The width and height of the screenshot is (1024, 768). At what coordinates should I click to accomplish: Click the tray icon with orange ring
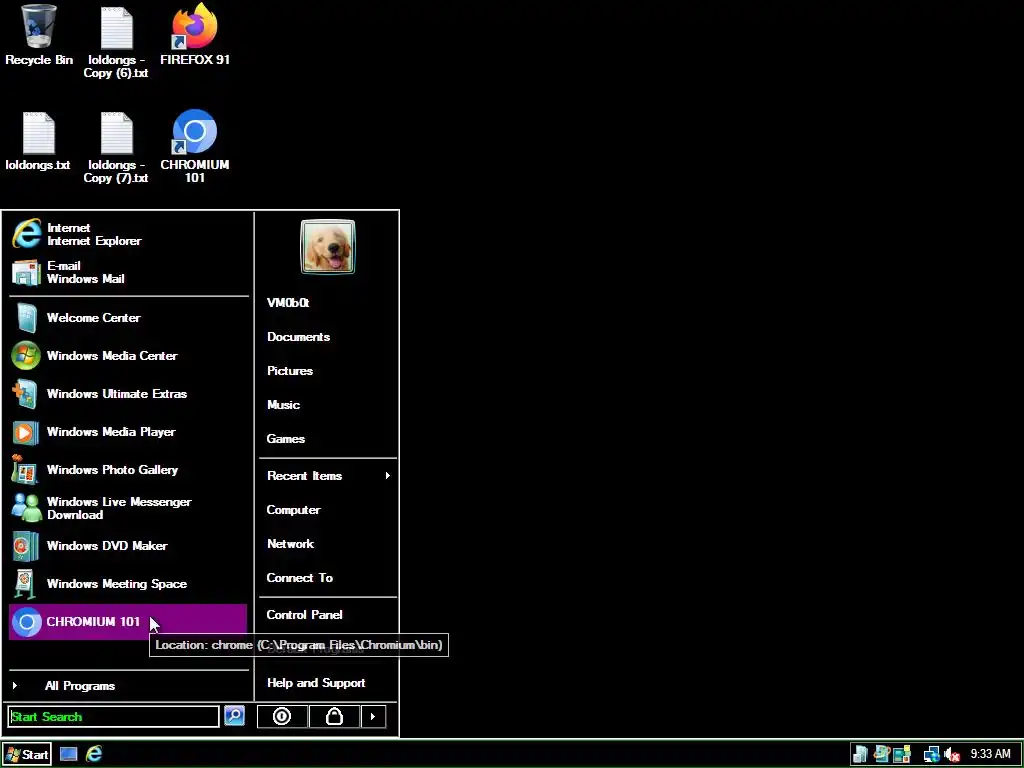(x=882, y=754)
